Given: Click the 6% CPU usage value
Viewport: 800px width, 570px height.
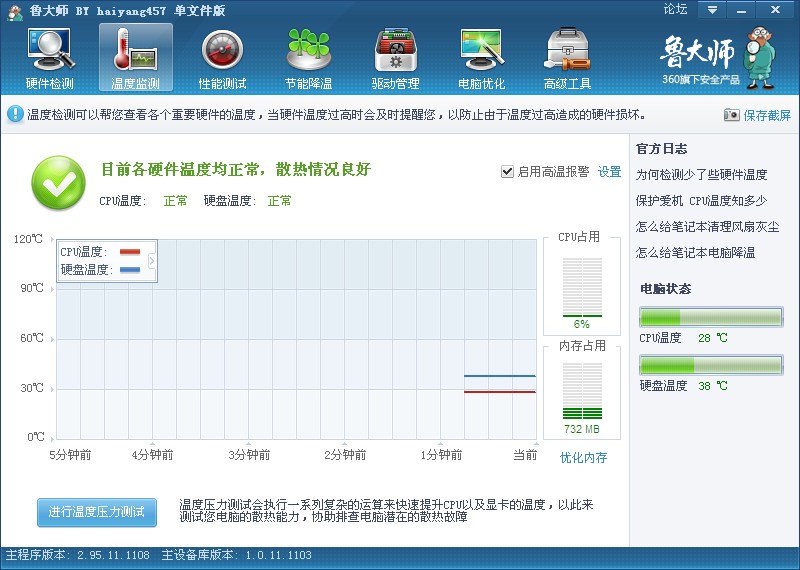Looking at the screenshot, I should pyautogui.click(x=582, y=324).
